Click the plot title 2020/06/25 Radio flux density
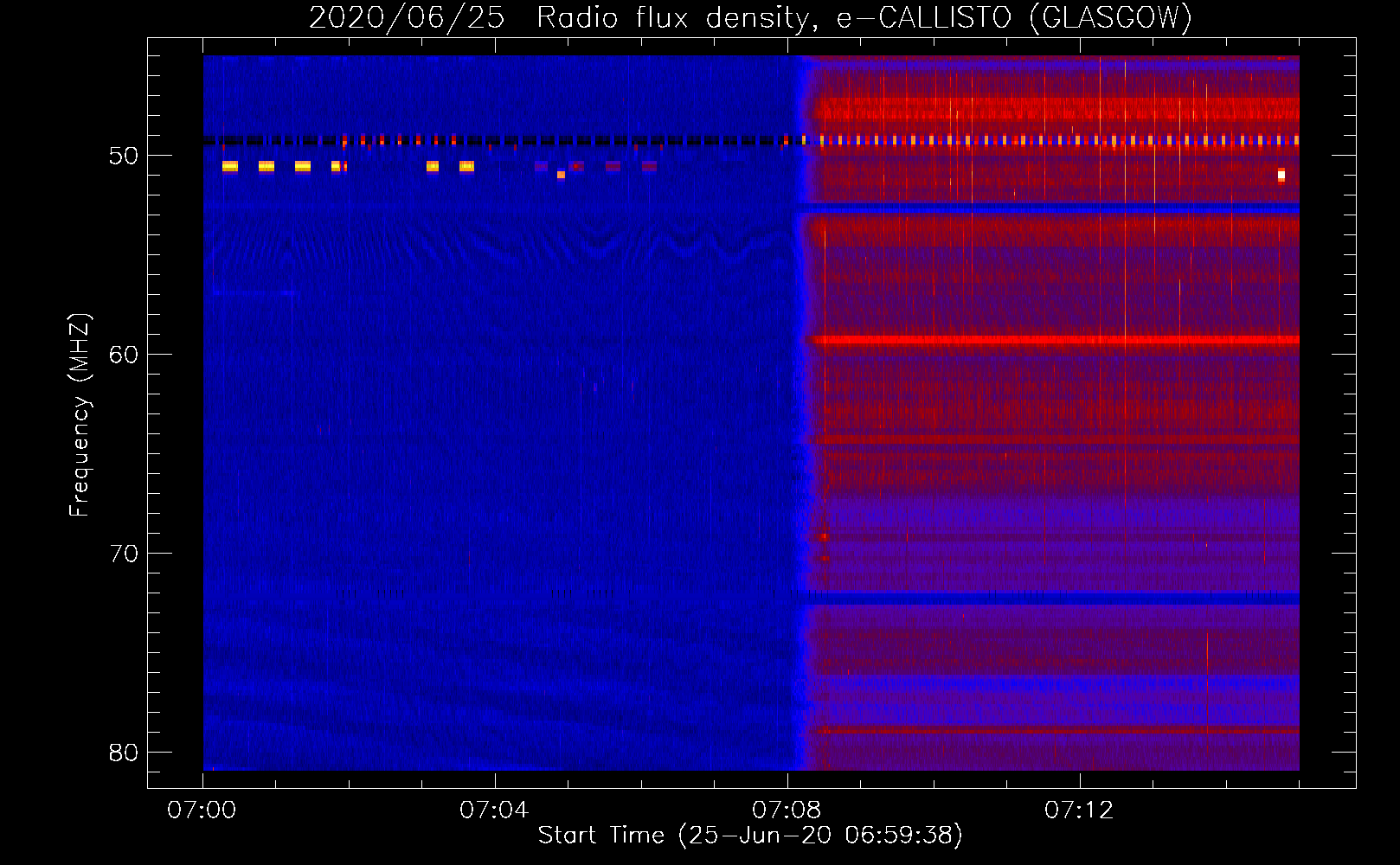Screen dimensions: 1400x865 pos(562,18)
